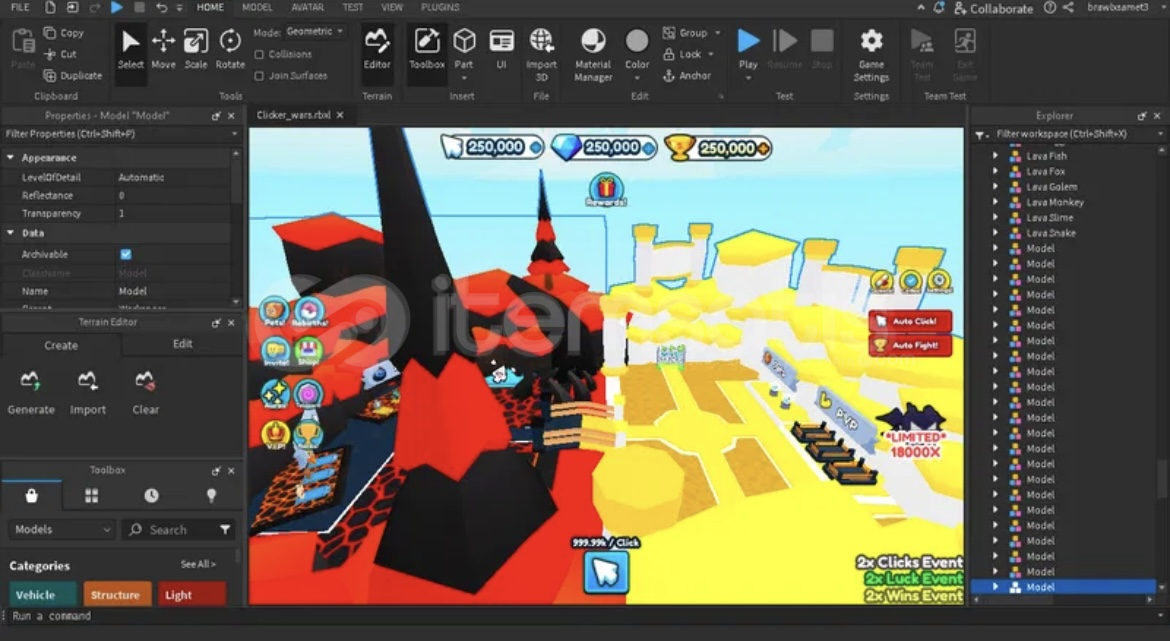1170x641 pixels.
Task: Collapse the Appearance properties section
Action: (x=10, y=158)
